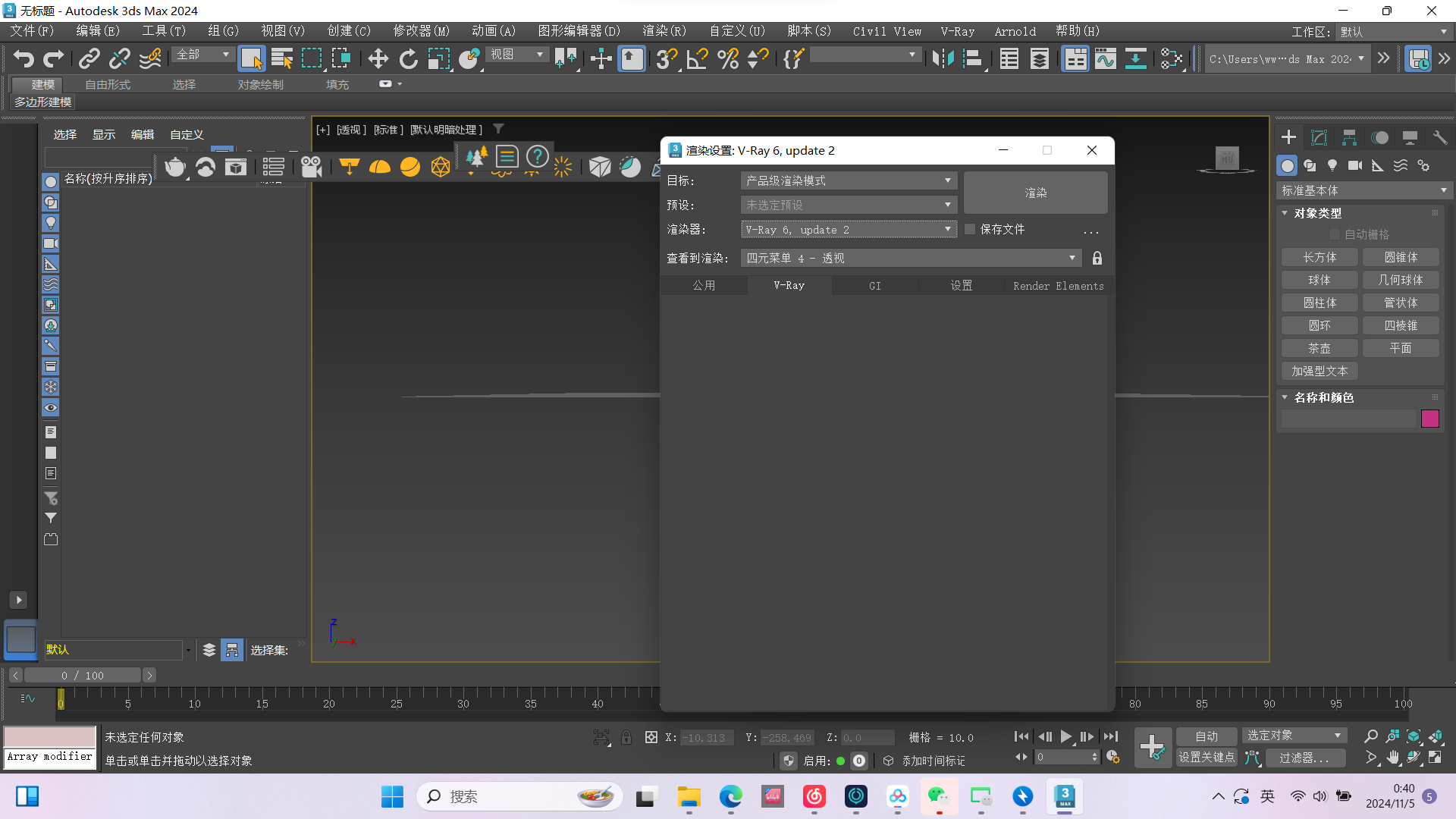Image resolution: width=1456 pixels, height=819 pixels.
Task: Switch to the GI tab
Action: [x=875, y=285]
